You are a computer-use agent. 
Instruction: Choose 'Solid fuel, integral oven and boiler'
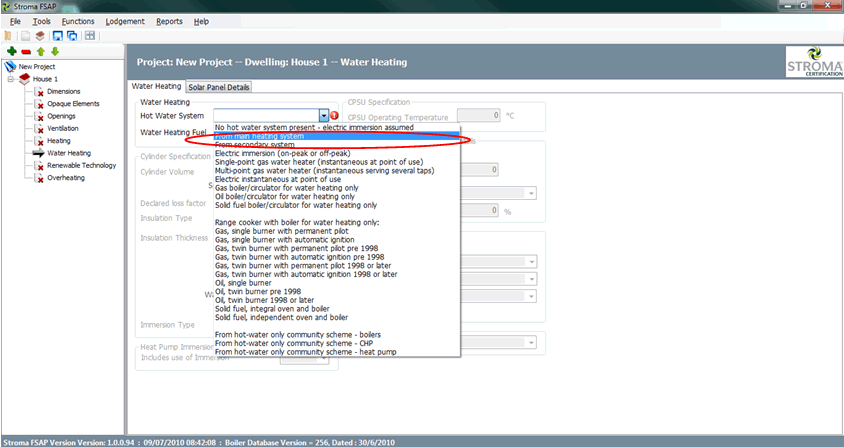tap(337, 309)
